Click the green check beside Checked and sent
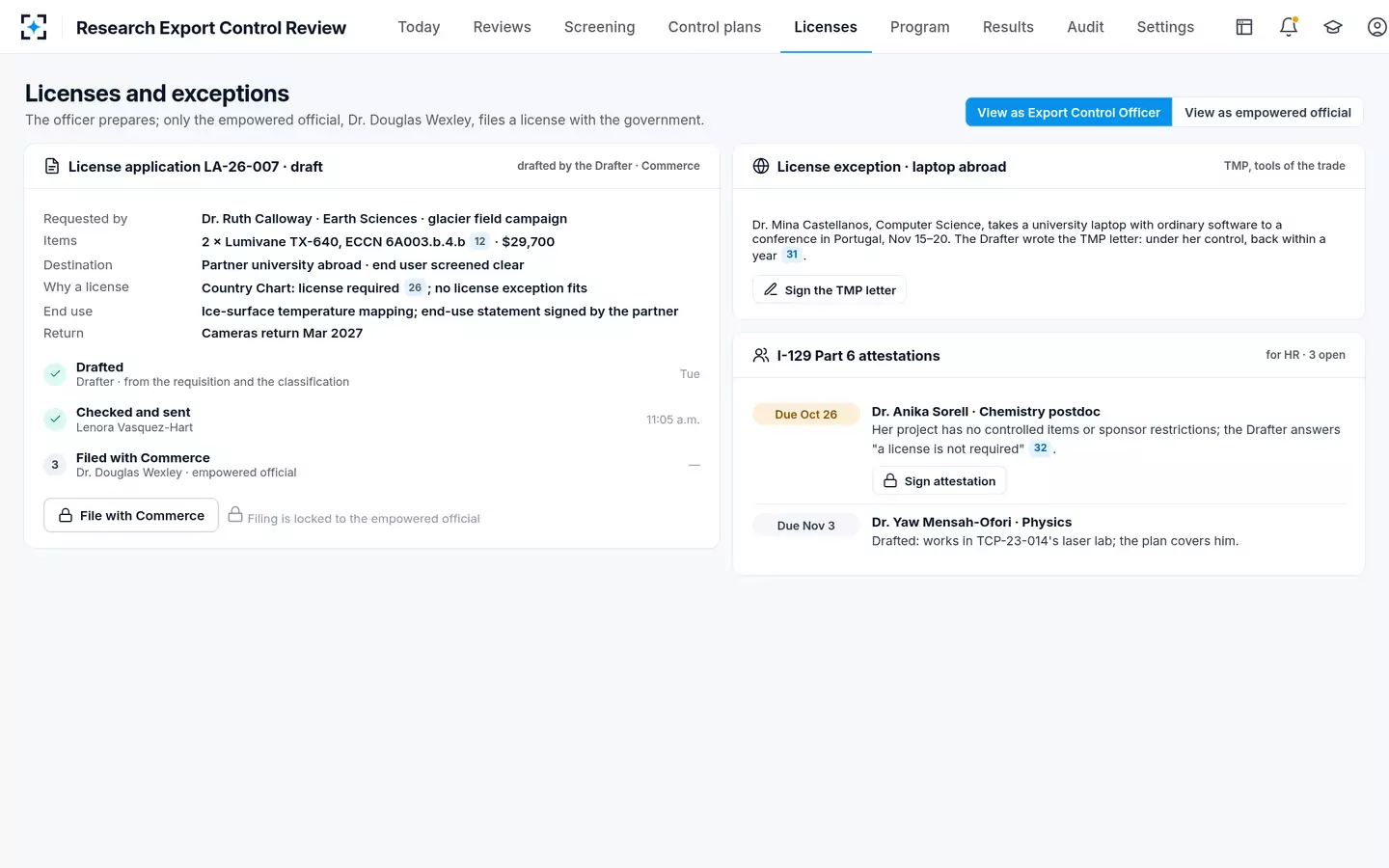 [55, 420]
